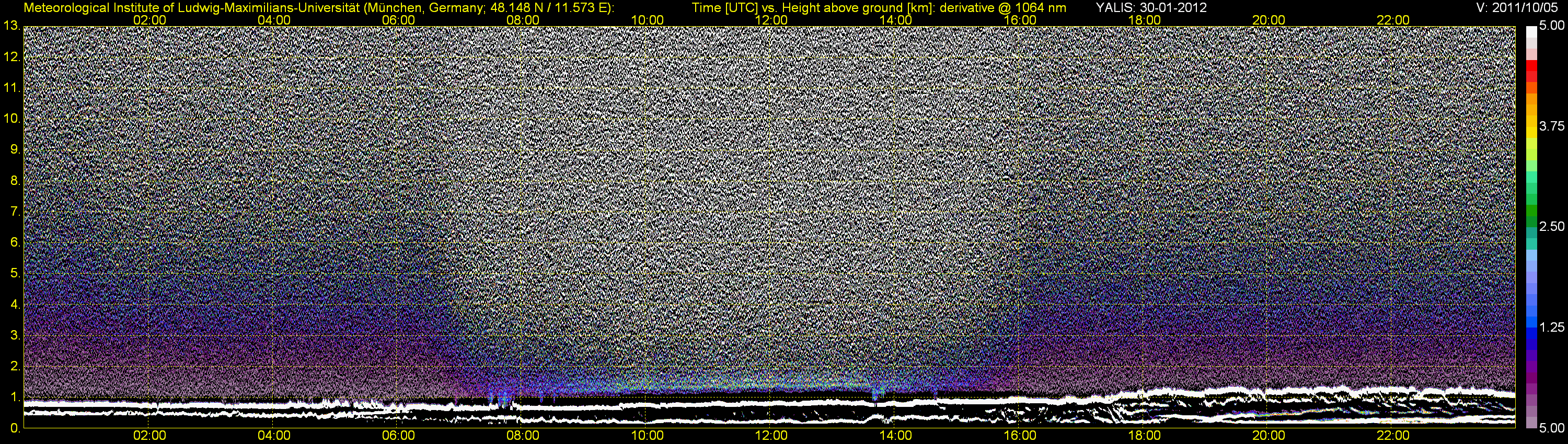
Task: Click the 1 km height axis label
Action: coord(15,397)
